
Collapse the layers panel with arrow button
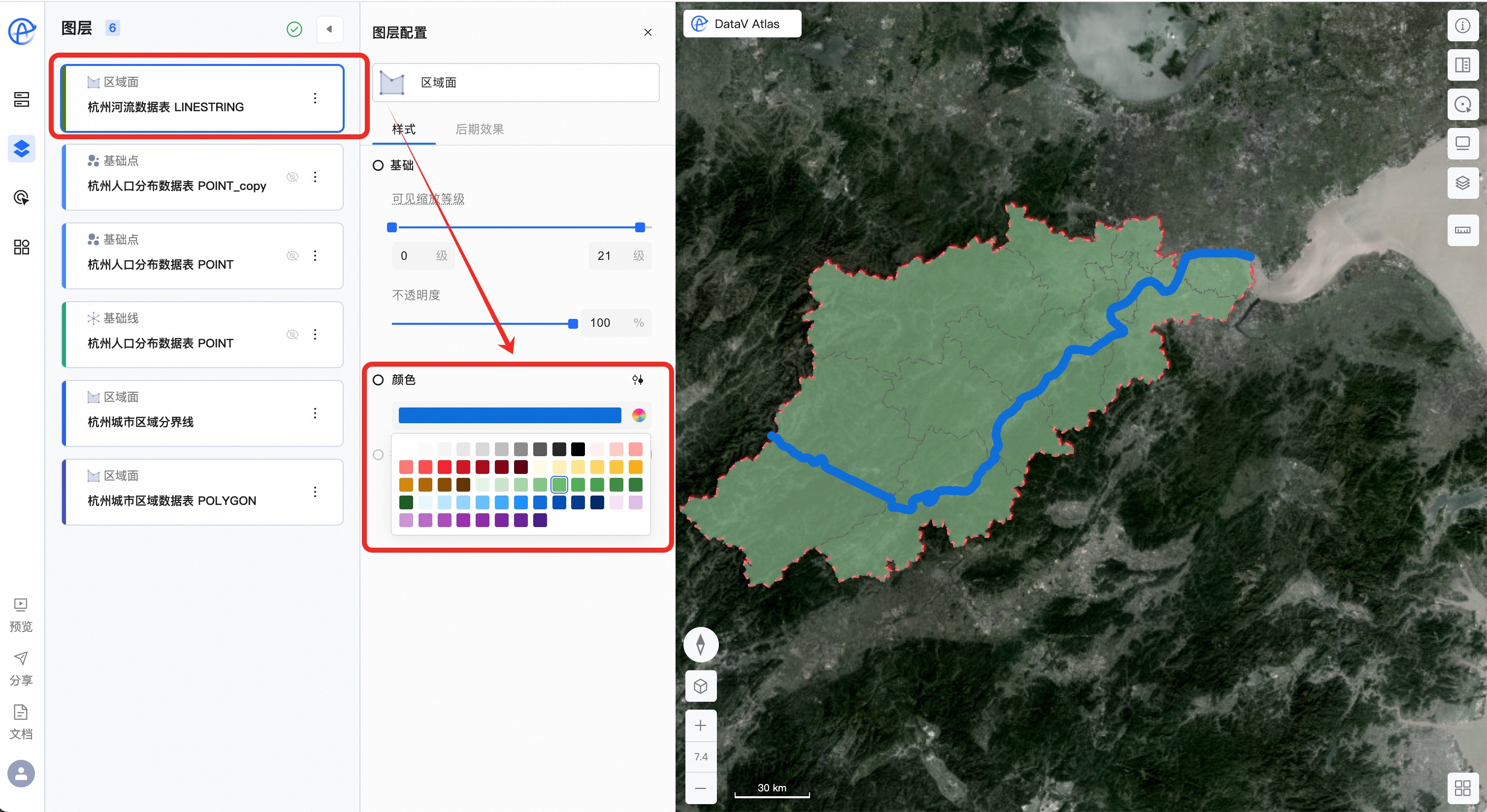pos(329,29)
